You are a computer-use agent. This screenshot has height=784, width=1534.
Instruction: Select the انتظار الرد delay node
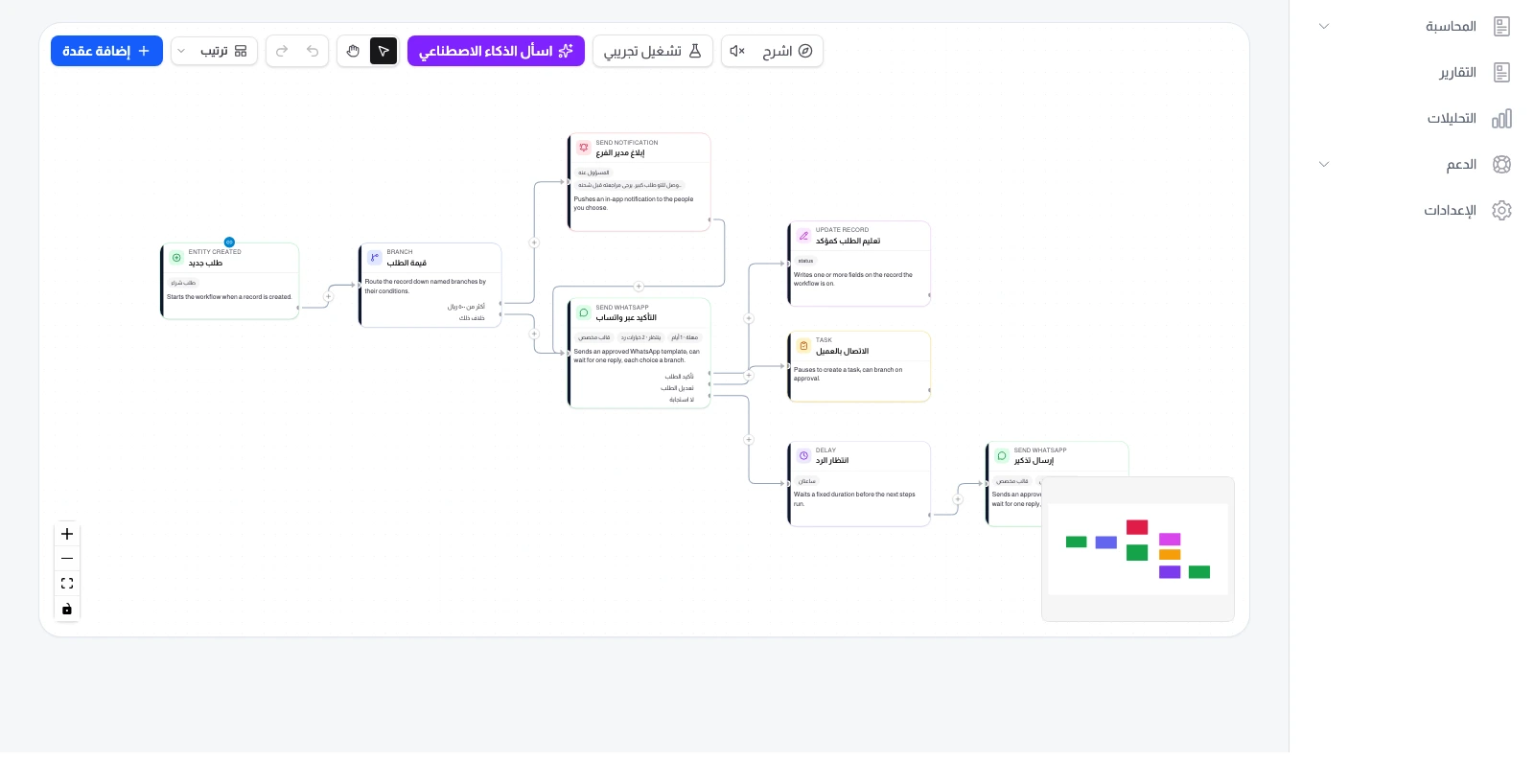(859, 484)
